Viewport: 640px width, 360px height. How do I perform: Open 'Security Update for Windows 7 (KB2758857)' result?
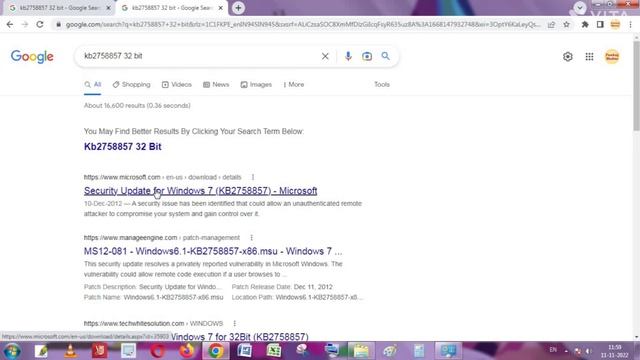(200, 191)
